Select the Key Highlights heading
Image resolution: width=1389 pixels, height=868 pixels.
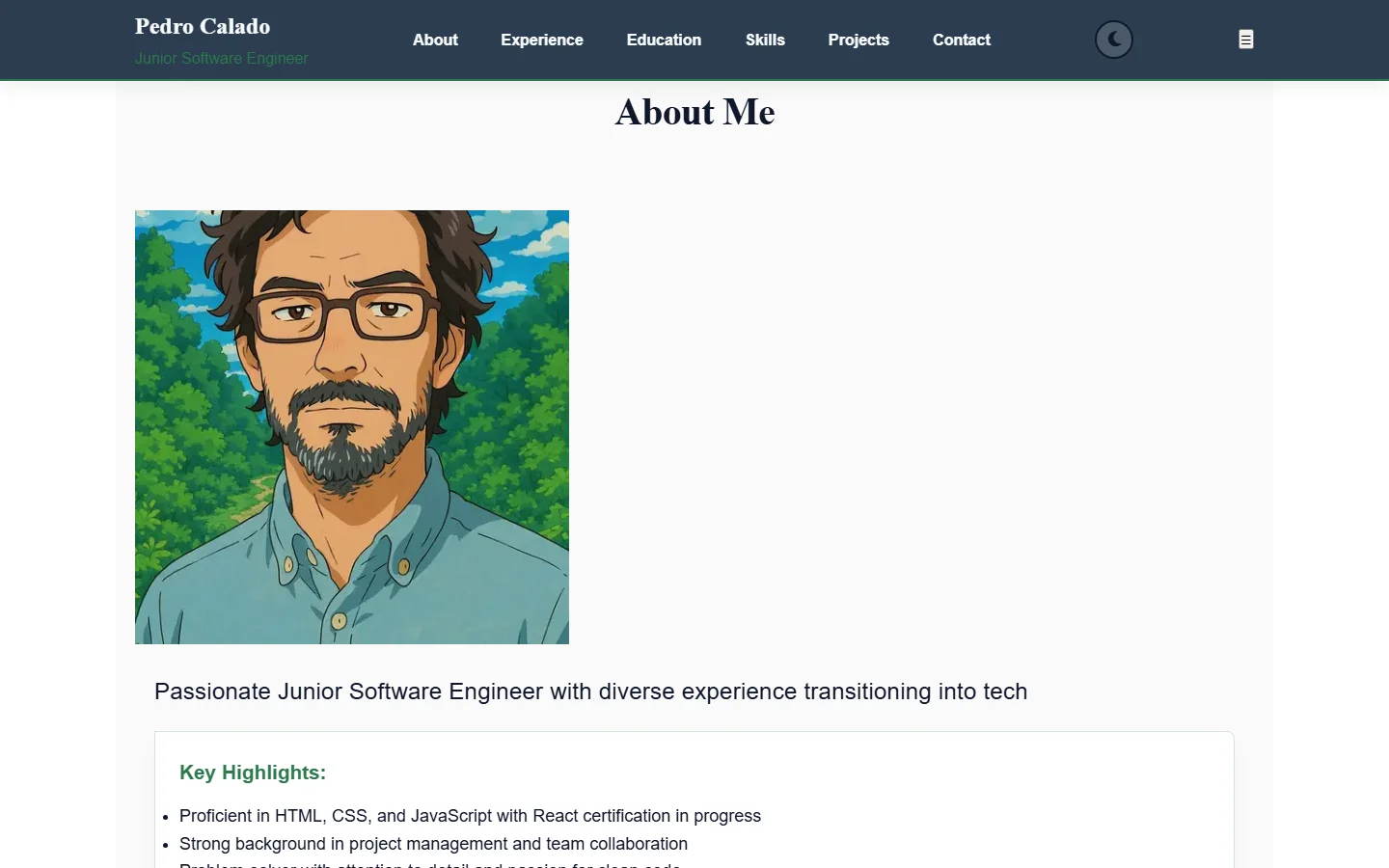[x=253, y=772]
